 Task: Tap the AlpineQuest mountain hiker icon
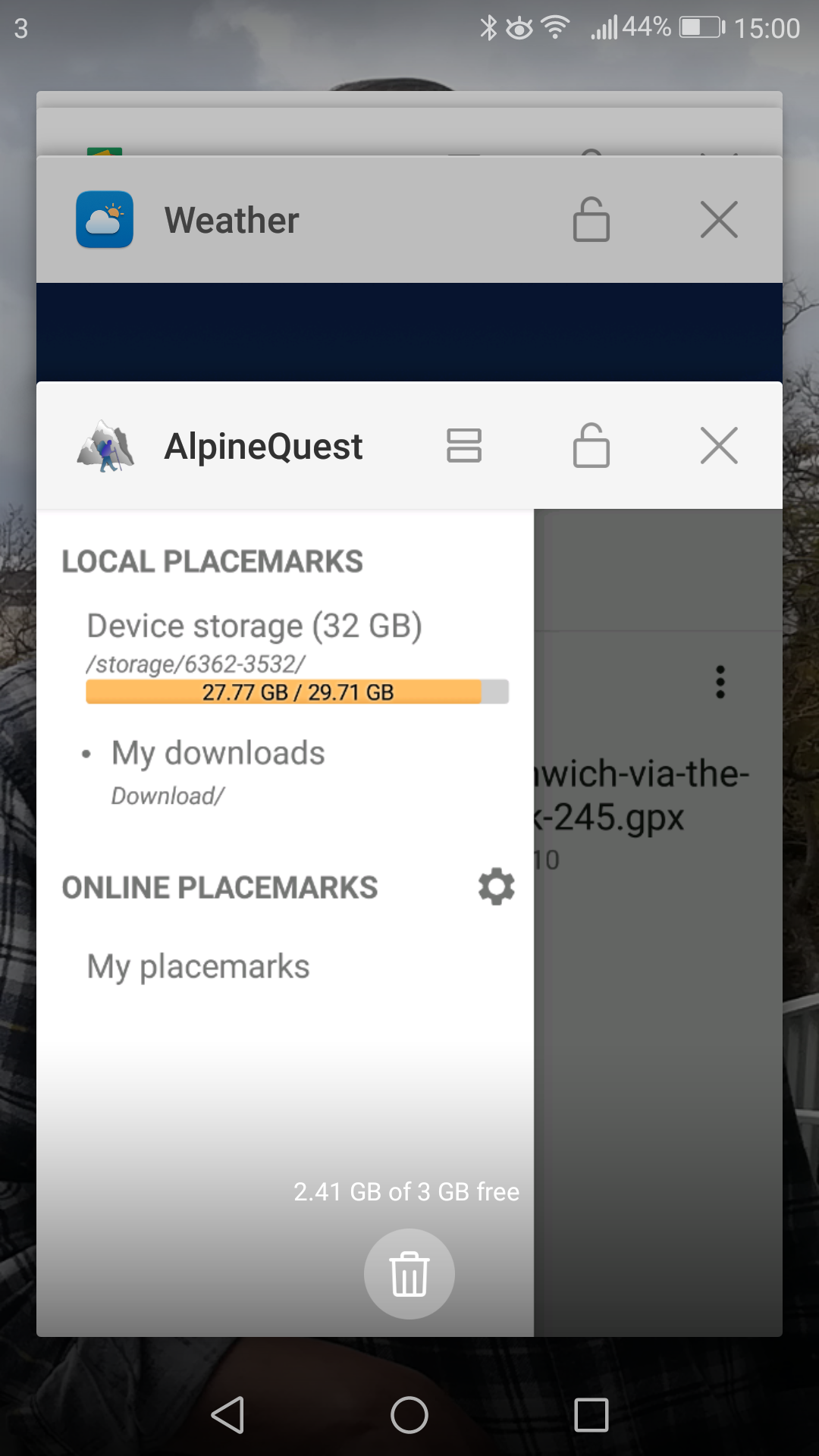[105, 446]
